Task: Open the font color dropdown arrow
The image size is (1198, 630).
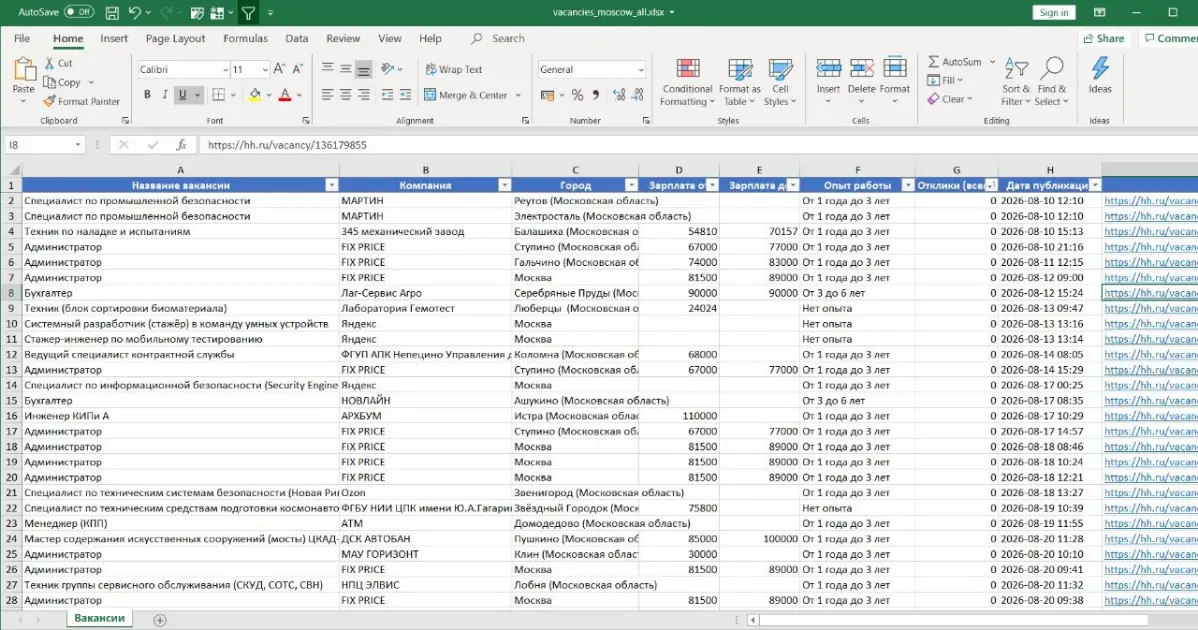Action: [x=300, y=95]
